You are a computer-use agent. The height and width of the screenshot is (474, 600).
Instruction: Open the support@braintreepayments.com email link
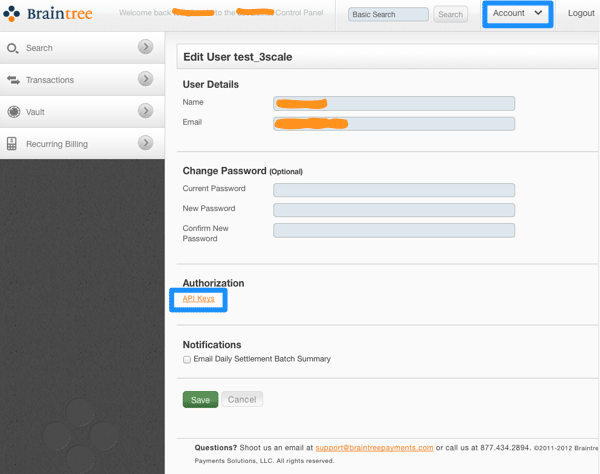374,448
